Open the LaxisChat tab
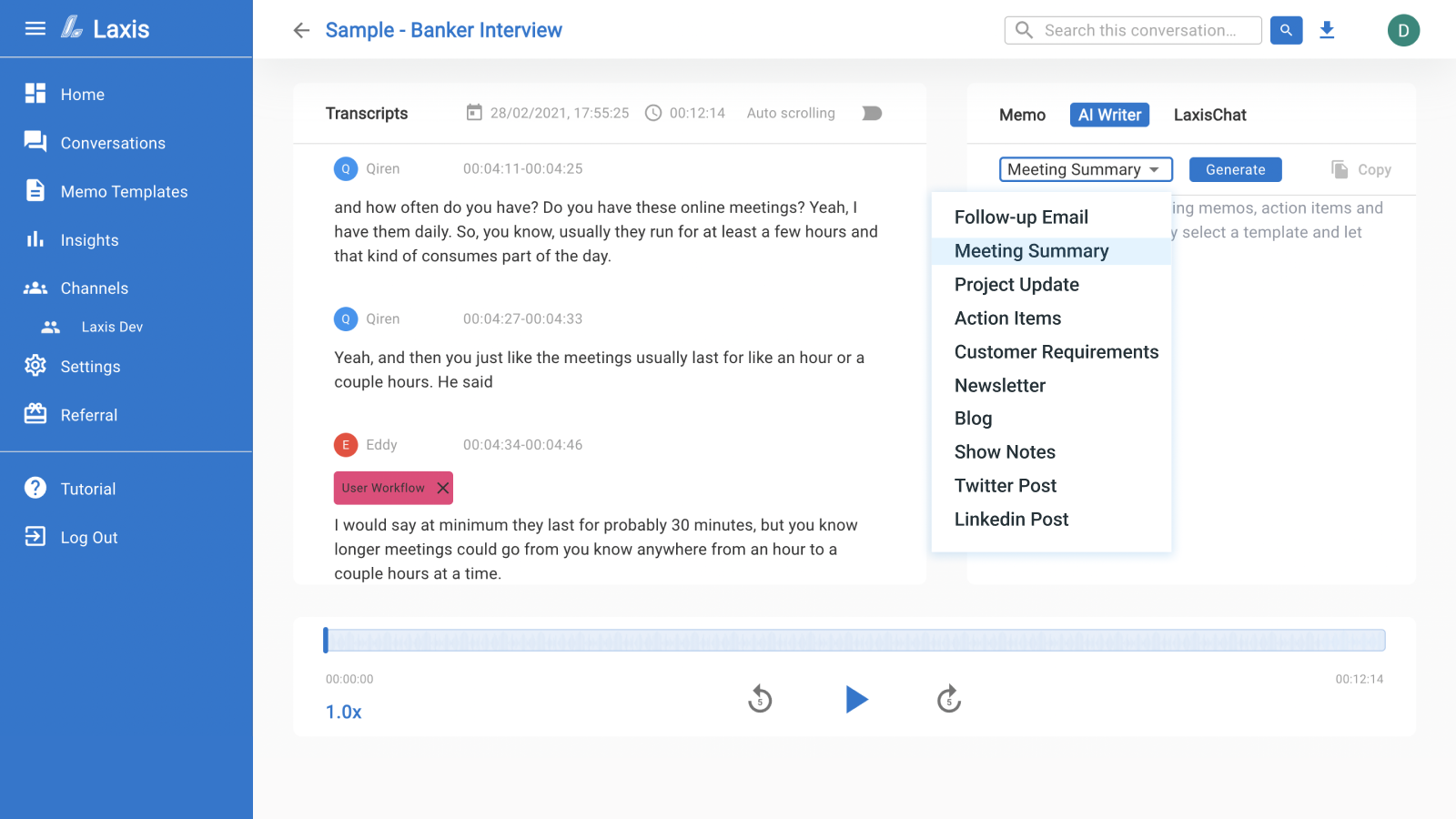The image size is (1456, 819). [x=1209, y=115]
